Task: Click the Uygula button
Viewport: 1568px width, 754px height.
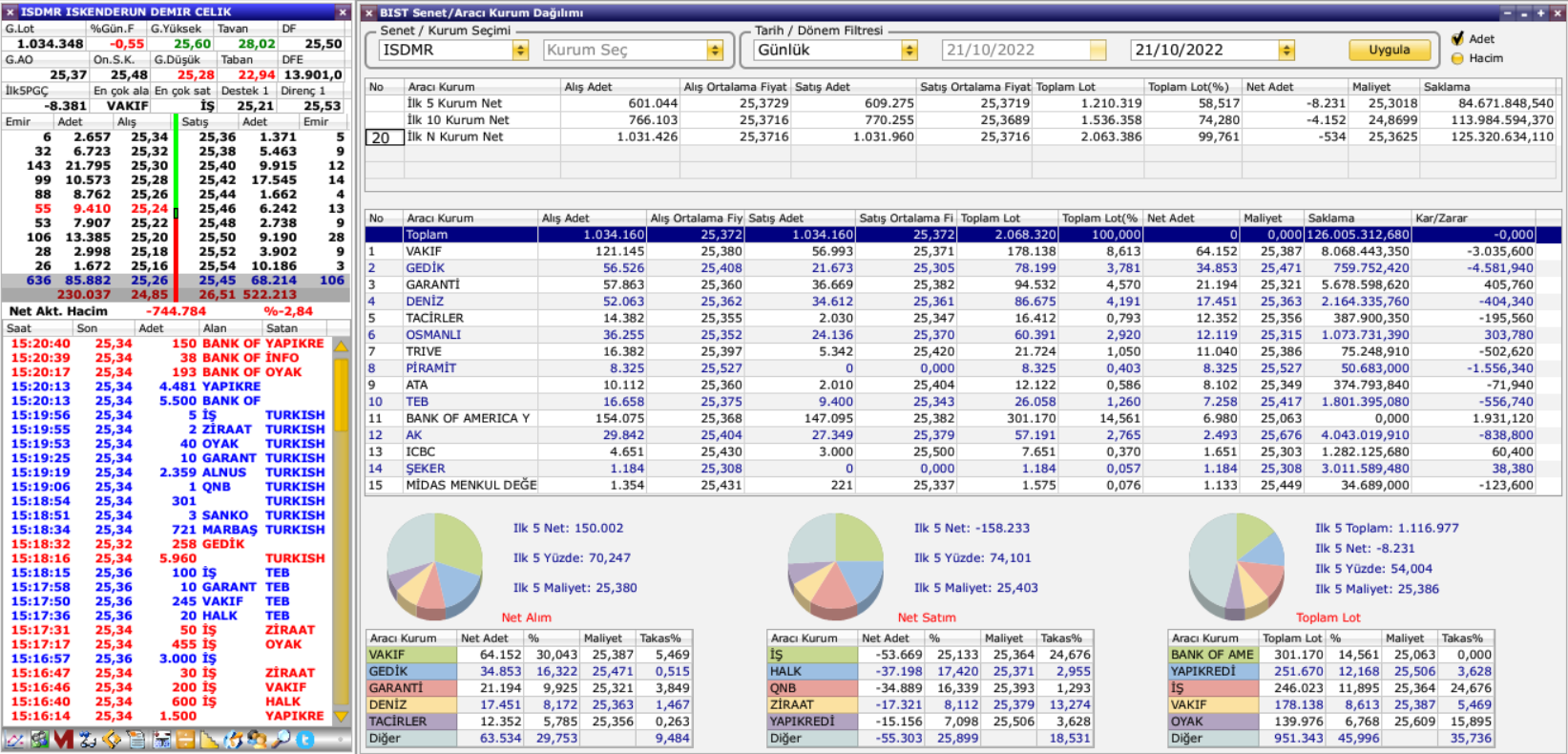Action: [1389, 50]
